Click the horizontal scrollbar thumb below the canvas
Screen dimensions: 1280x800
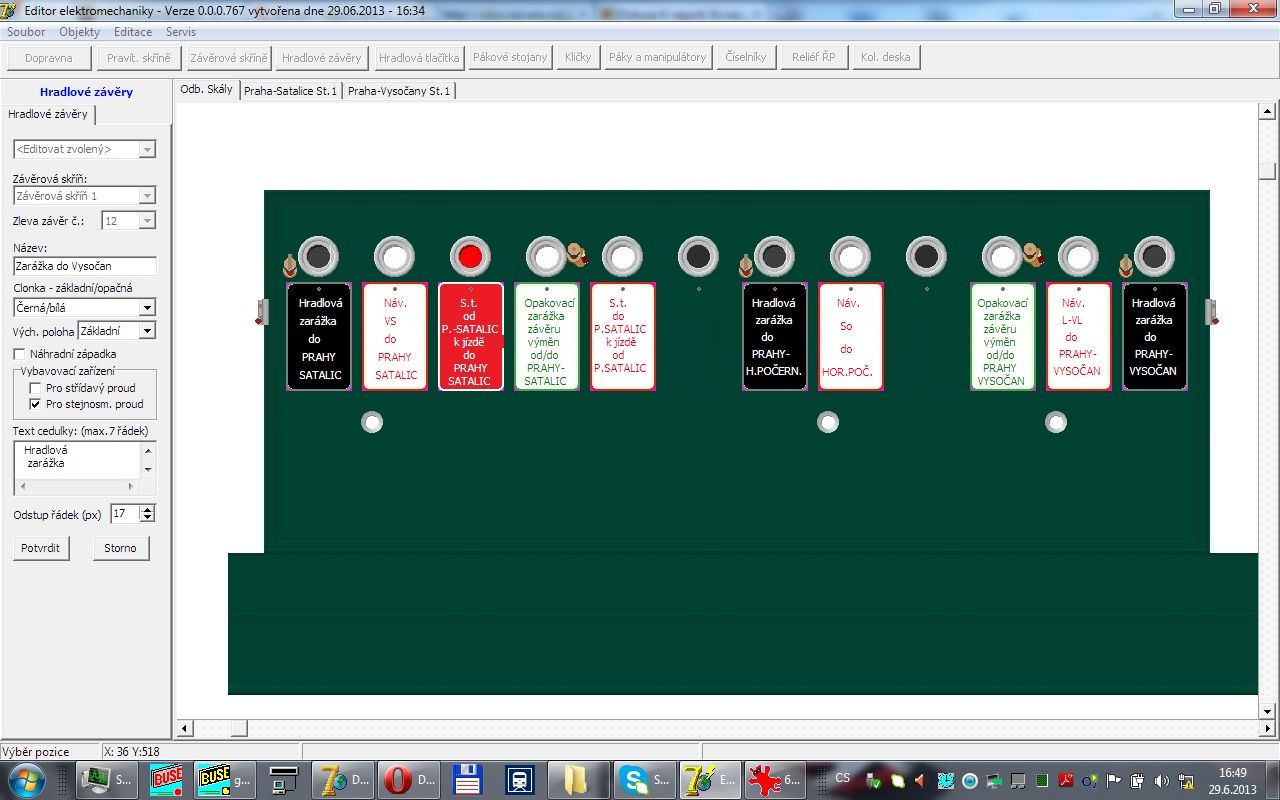click(238, 728)
